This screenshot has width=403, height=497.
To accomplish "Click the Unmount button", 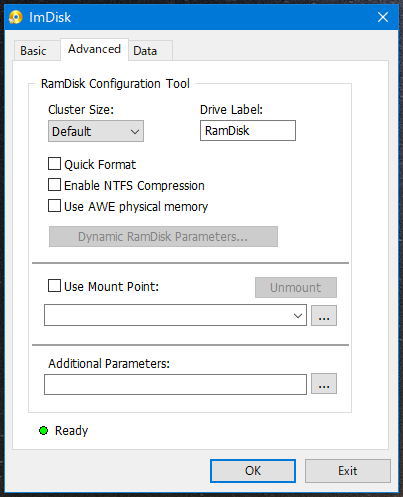I will (x=296, y=287).
